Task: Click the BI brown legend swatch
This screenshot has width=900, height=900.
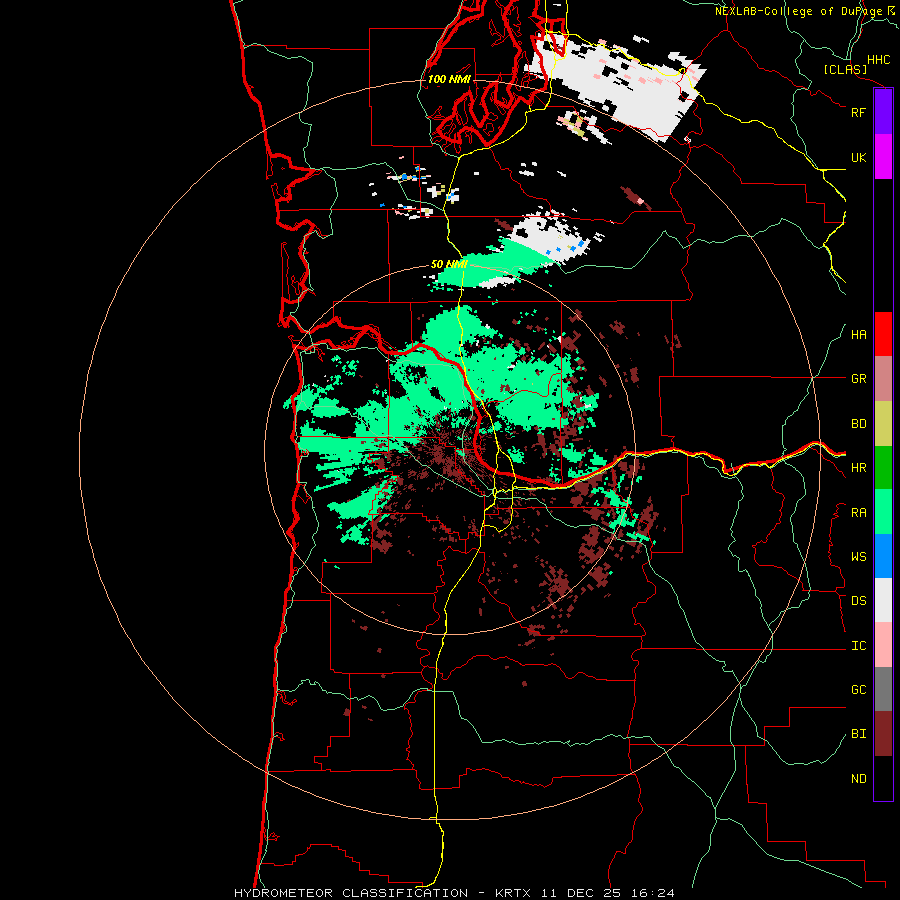Action: 883,734
